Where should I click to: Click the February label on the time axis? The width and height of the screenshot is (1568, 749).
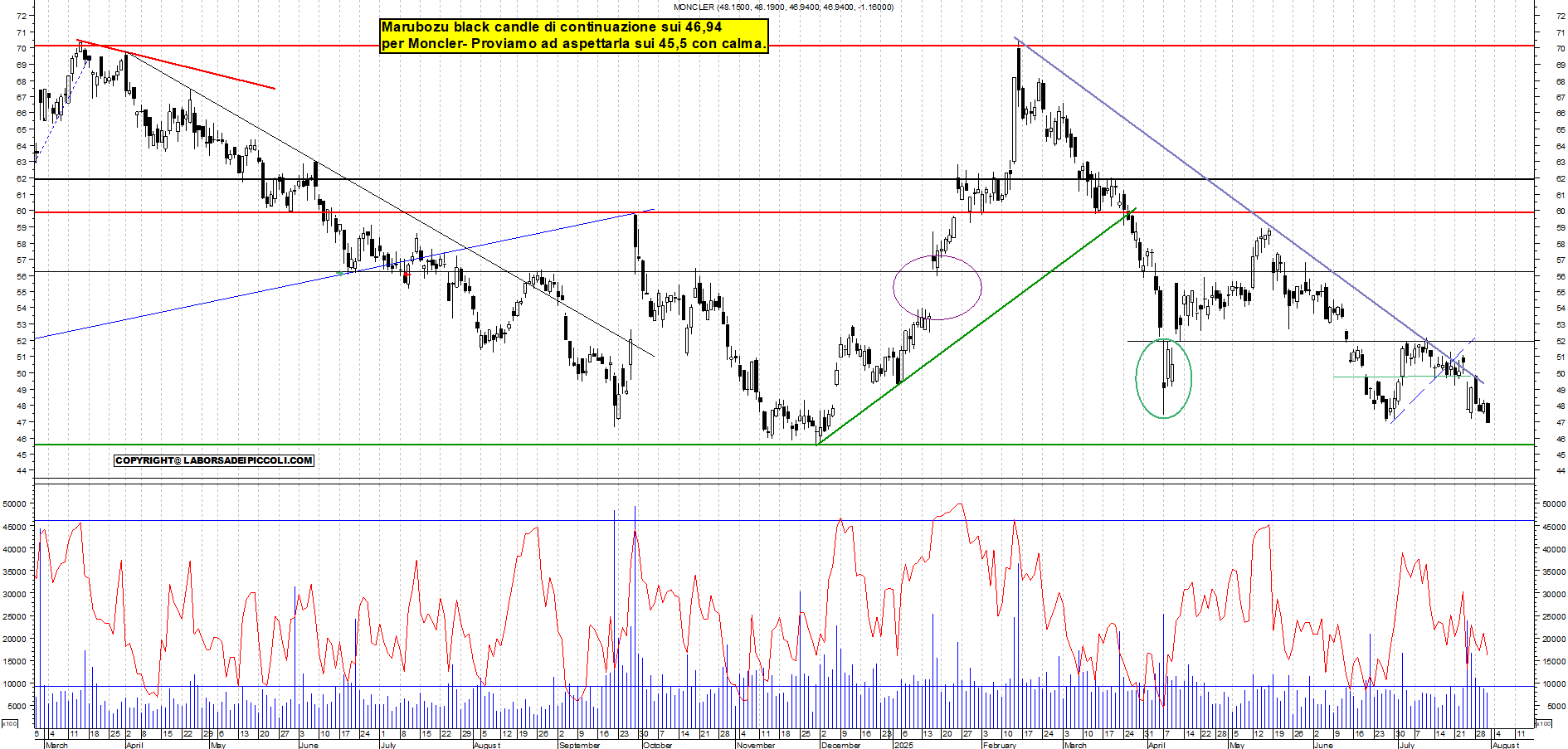[999, 745]
